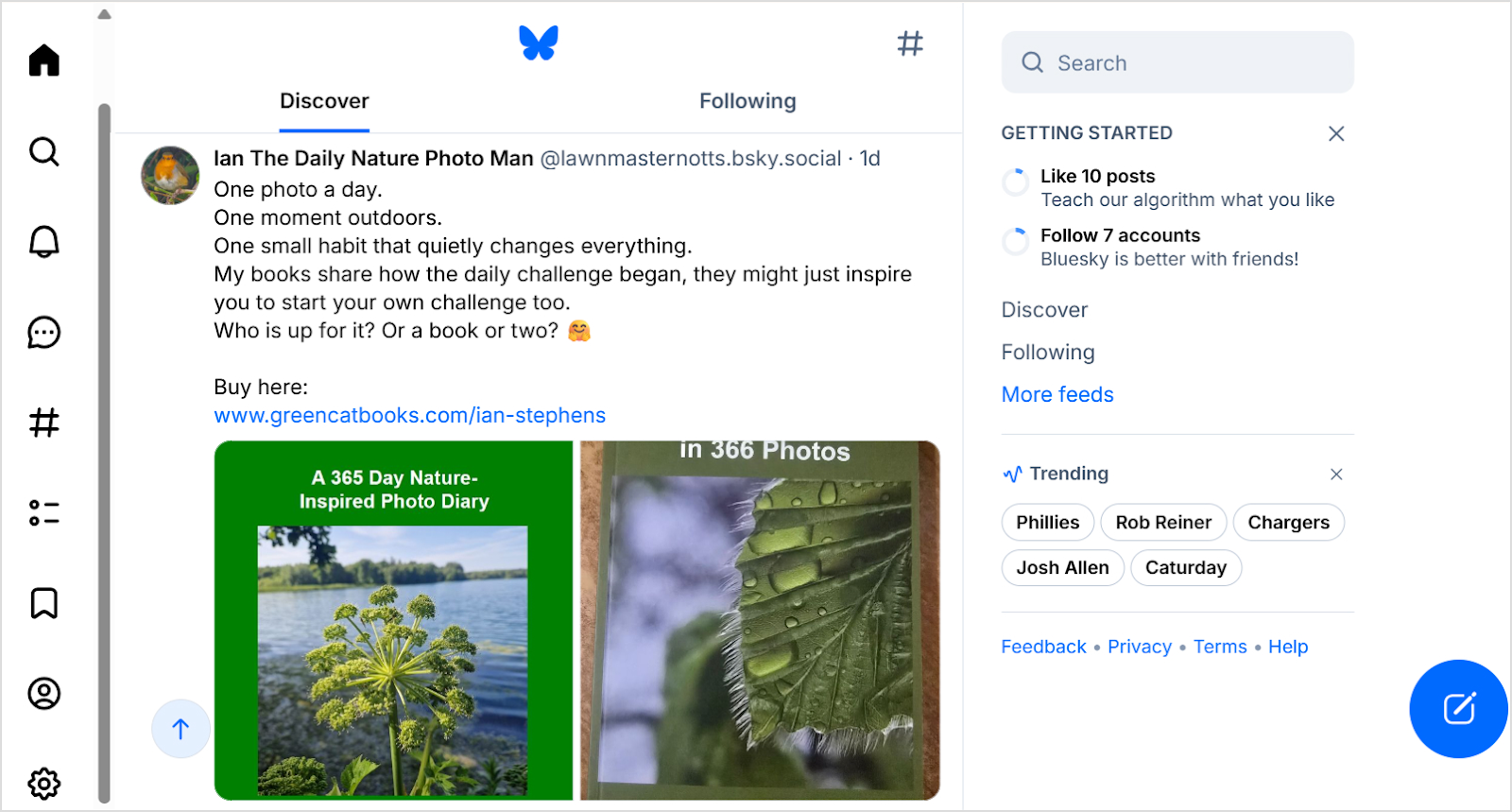Open the Home feed via the house icon
The image size is (1512, 812).
click(43, 60)
